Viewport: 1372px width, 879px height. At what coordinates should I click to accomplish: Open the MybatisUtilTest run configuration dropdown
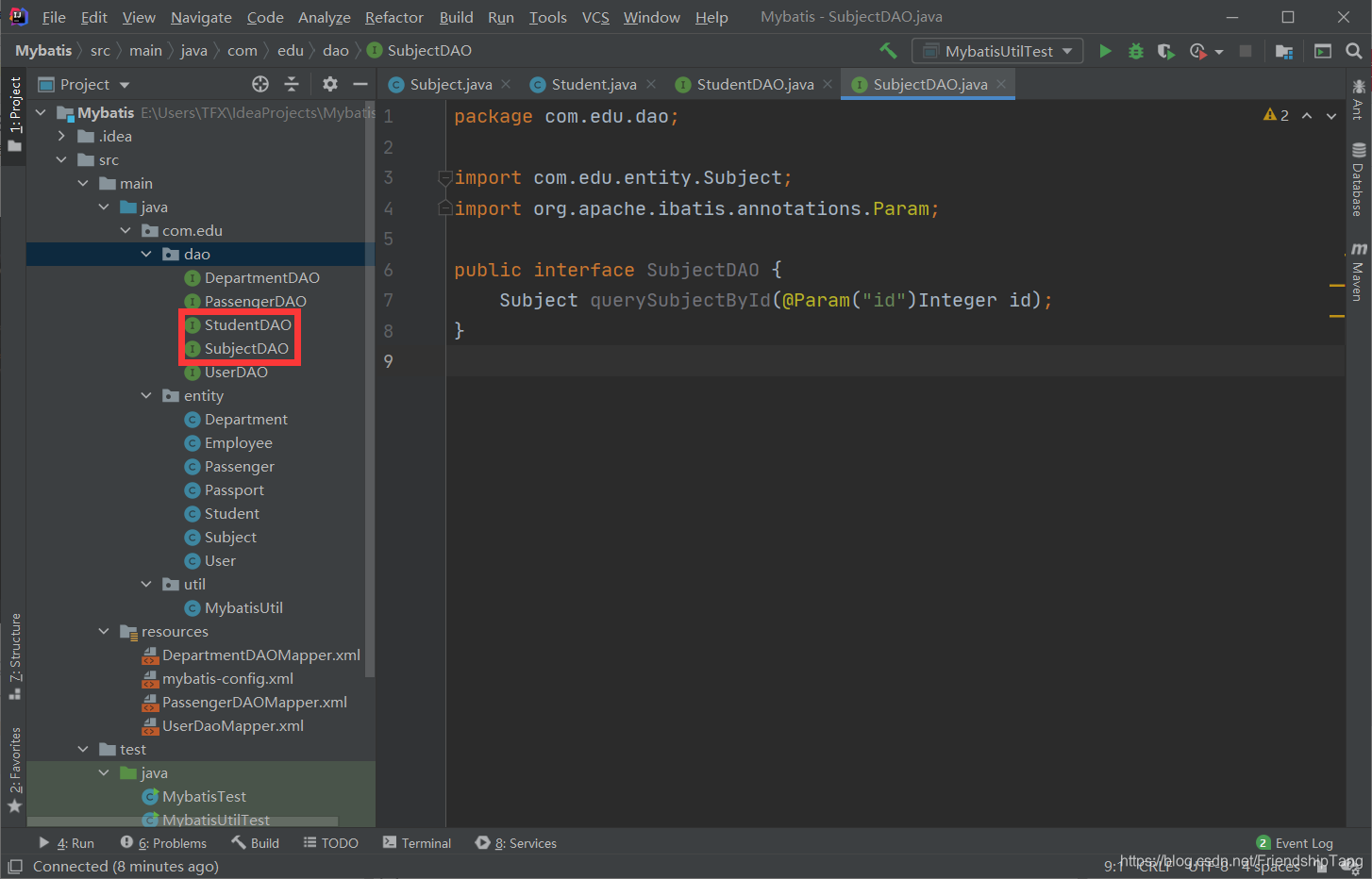[x=997, y=51]
